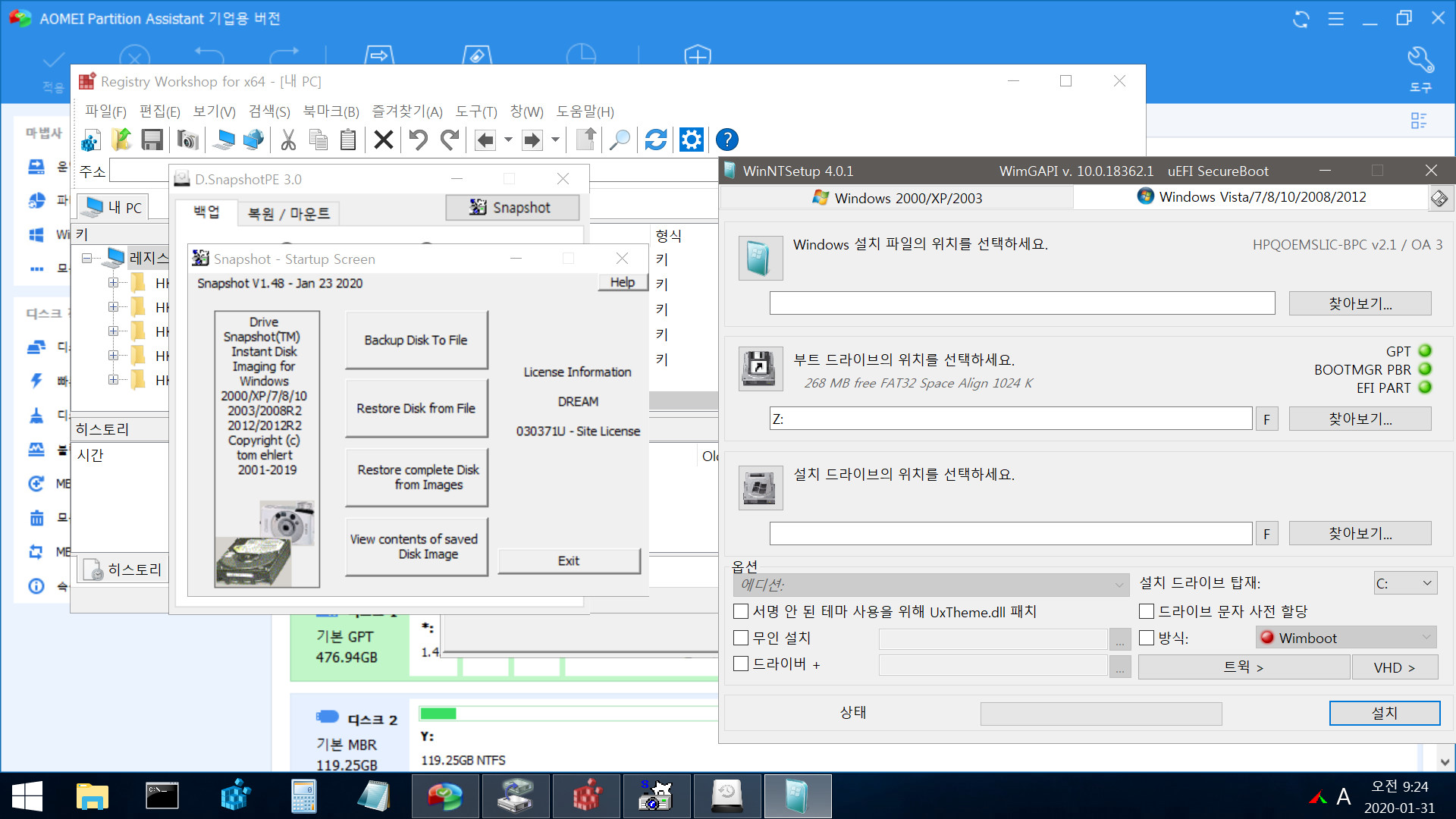Open the 에디션 edition dropdown
Screen dimensions: 1456x819
pos(931,585)
